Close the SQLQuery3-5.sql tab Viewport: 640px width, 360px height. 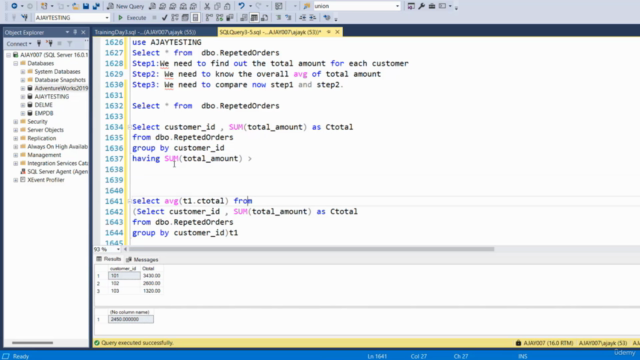(x=337, y=32)
